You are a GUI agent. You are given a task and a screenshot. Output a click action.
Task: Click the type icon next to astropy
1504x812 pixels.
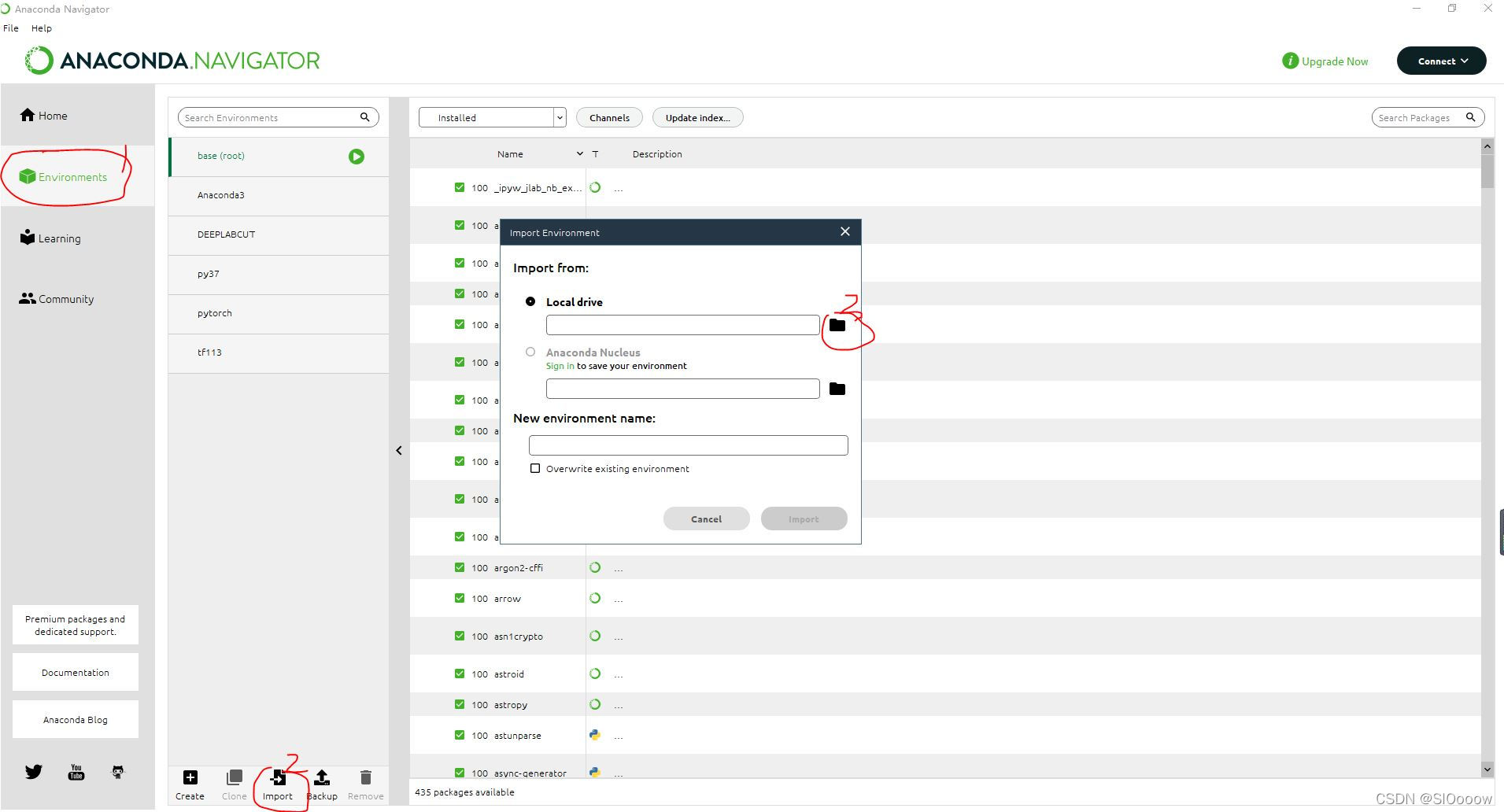(595, 704)
